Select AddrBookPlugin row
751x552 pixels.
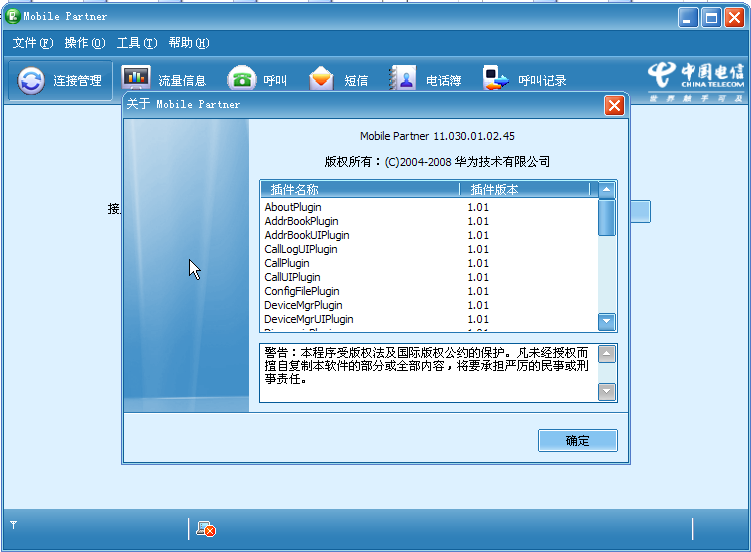tap(430, 221)
